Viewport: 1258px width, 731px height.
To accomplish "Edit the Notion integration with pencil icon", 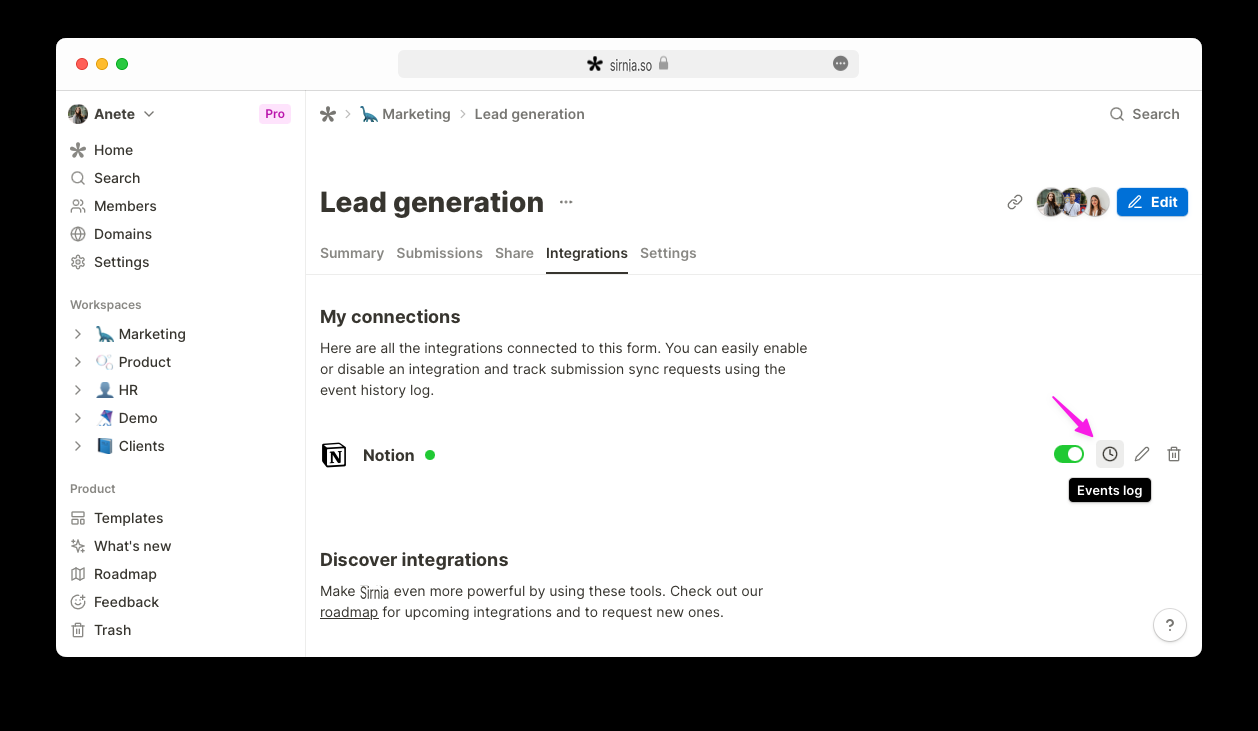I will tap(1142, 454).
